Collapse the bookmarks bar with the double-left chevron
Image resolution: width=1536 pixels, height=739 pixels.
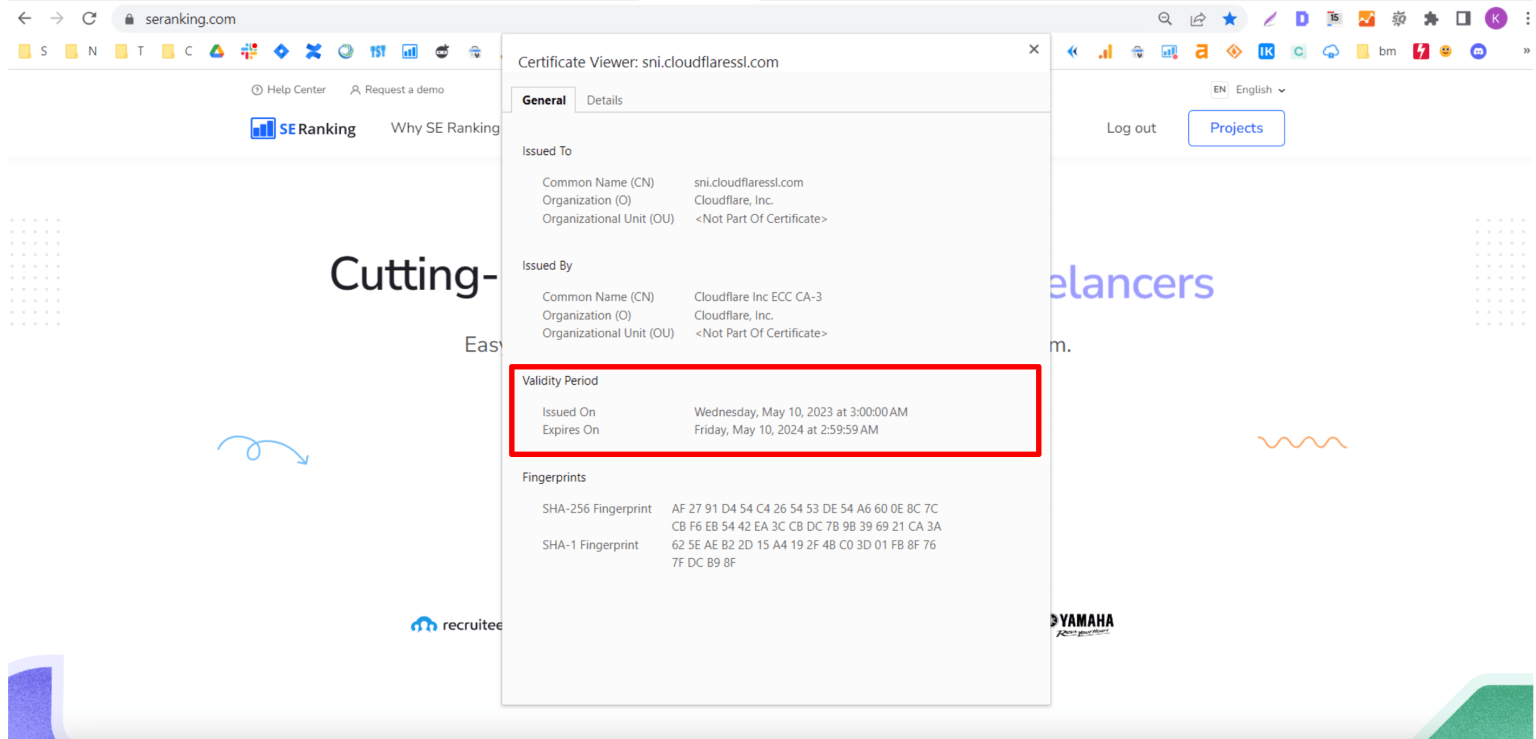coord(1071,51)
